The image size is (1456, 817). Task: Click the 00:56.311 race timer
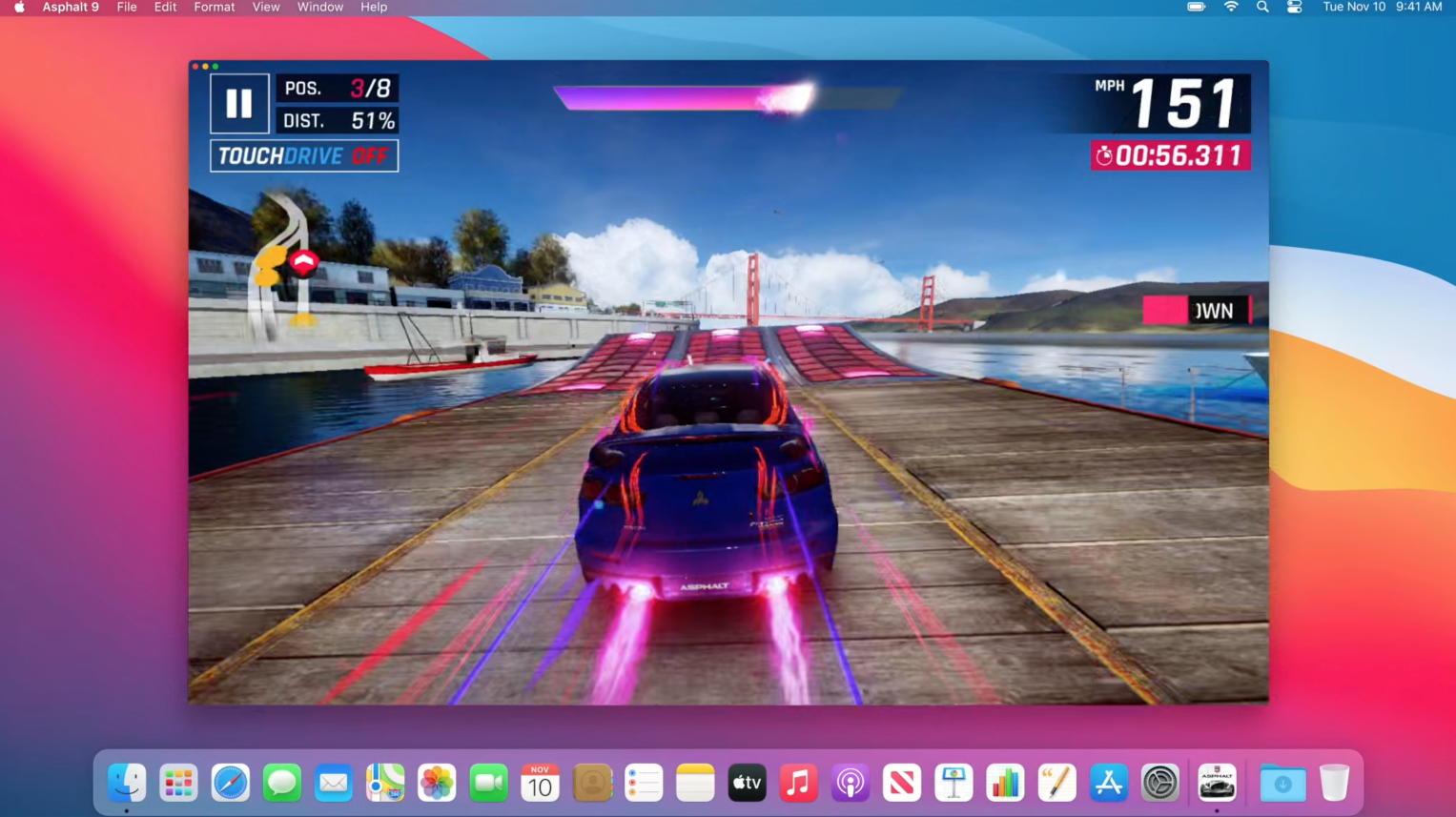click(x=1170, y=155)
